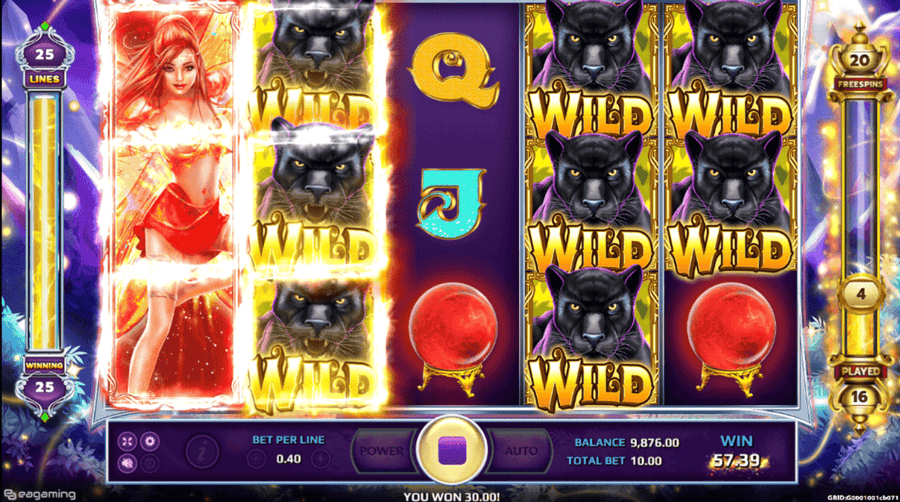Open the paytable info button

tap(201, 451)
